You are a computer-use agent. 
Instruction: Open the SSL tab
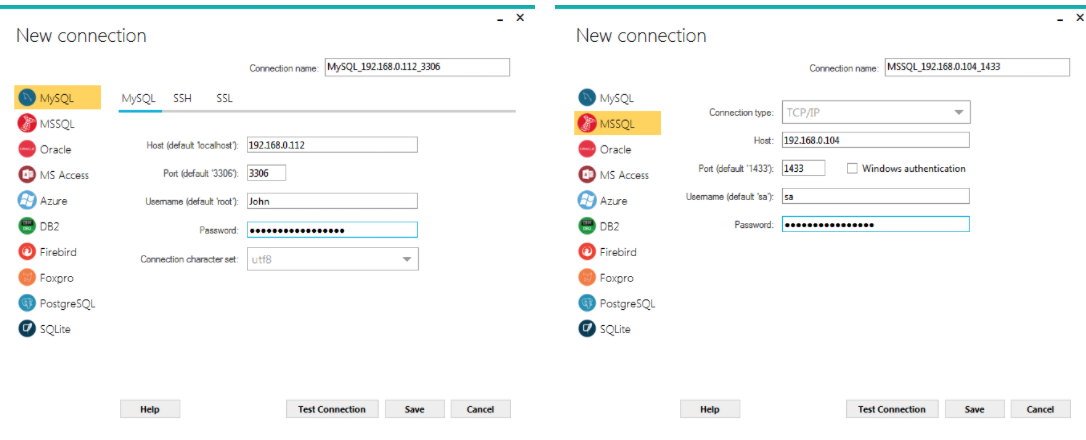pos(224,98)
